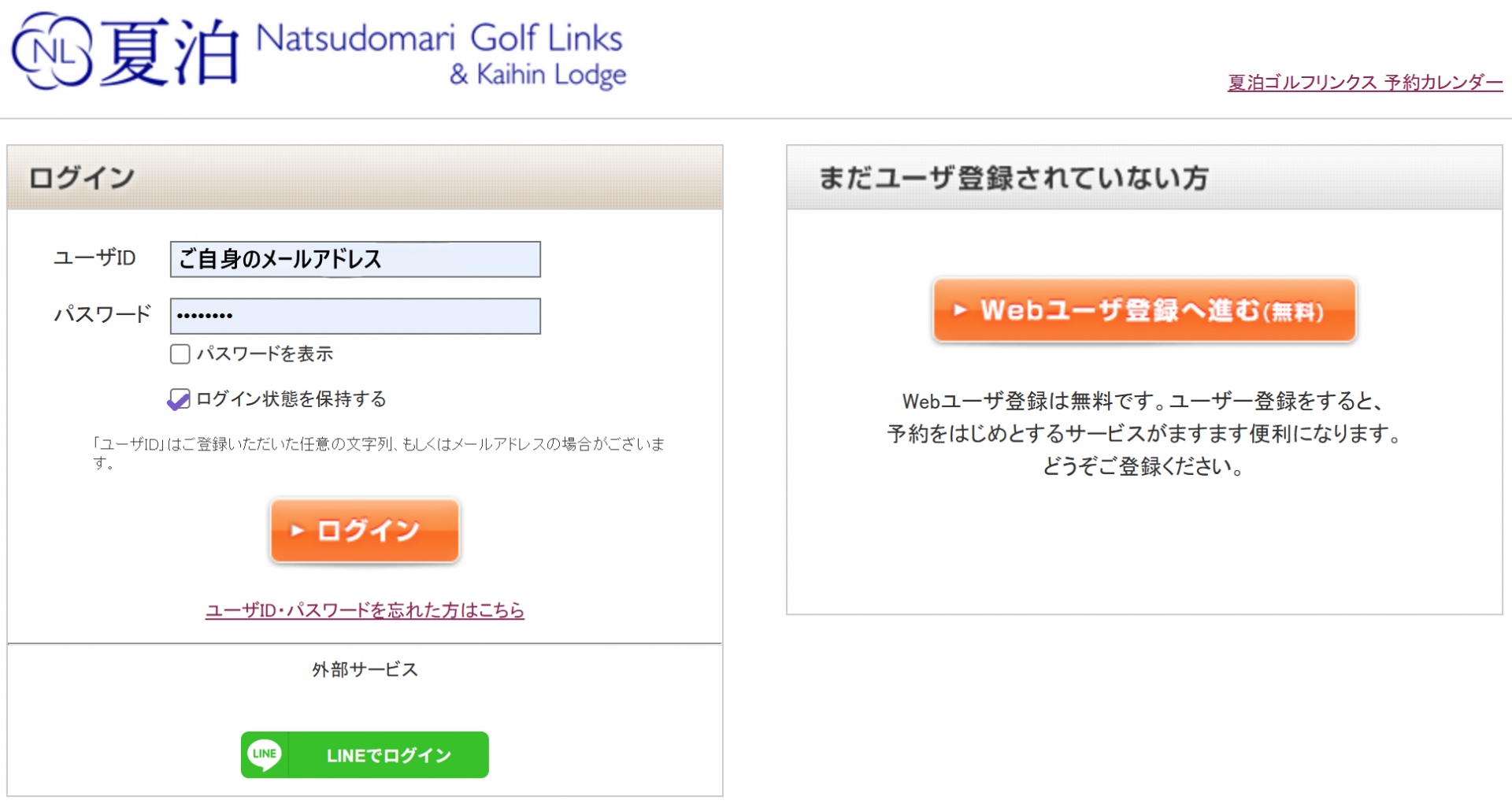
Task: Click the orange ログイン button
Action: pyautogui.click(x=365, y=531)
